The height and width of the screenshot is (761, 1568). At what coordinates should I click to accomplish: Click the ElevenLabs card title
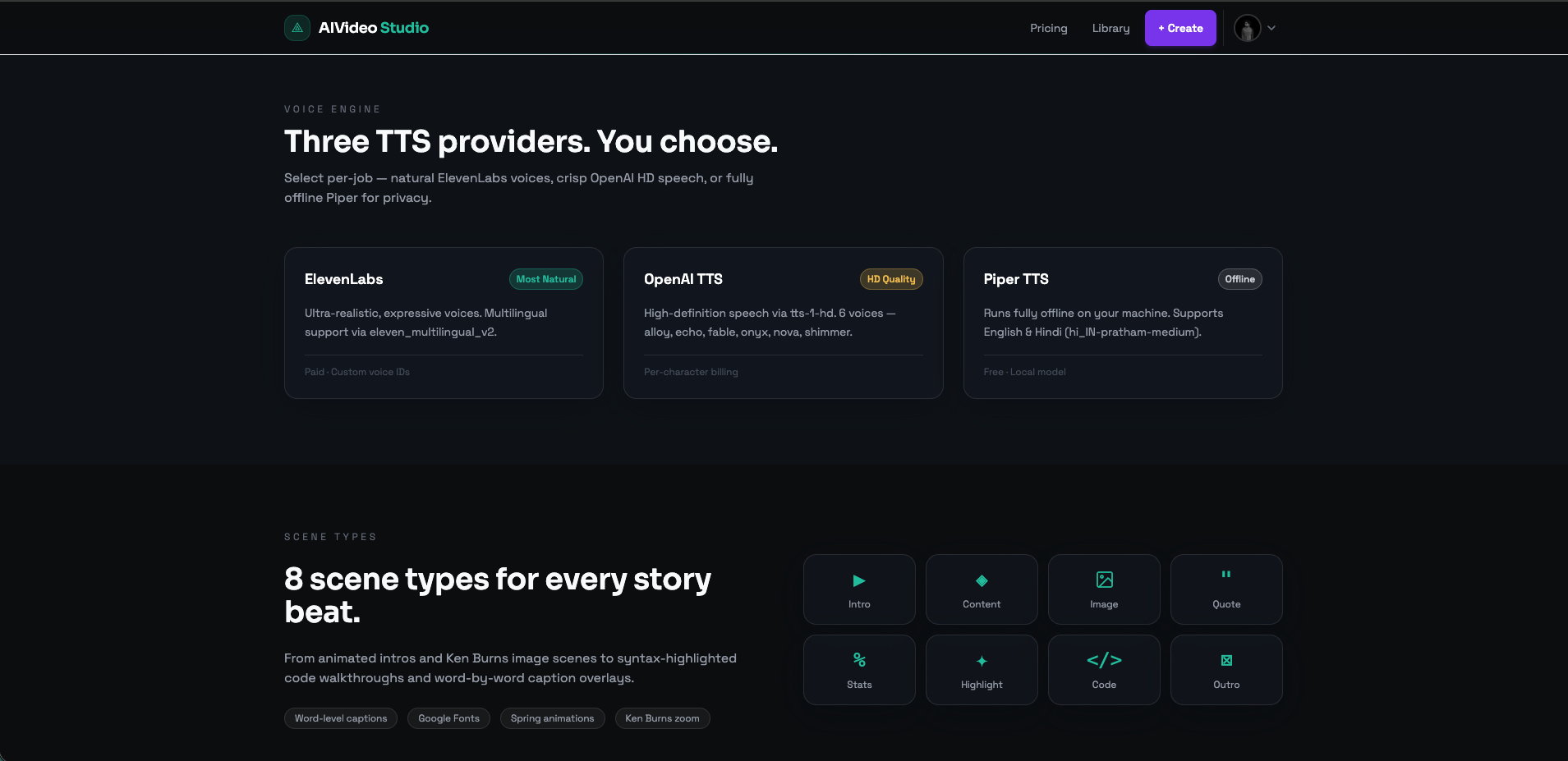click(343, 279)
